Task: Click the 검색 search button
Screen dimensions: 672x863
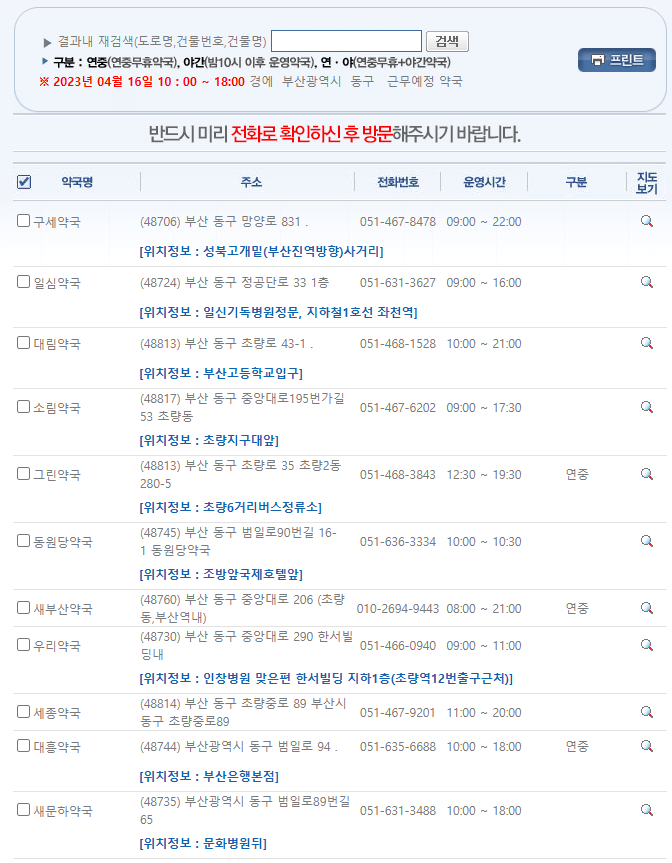Action: pos(447,41)
